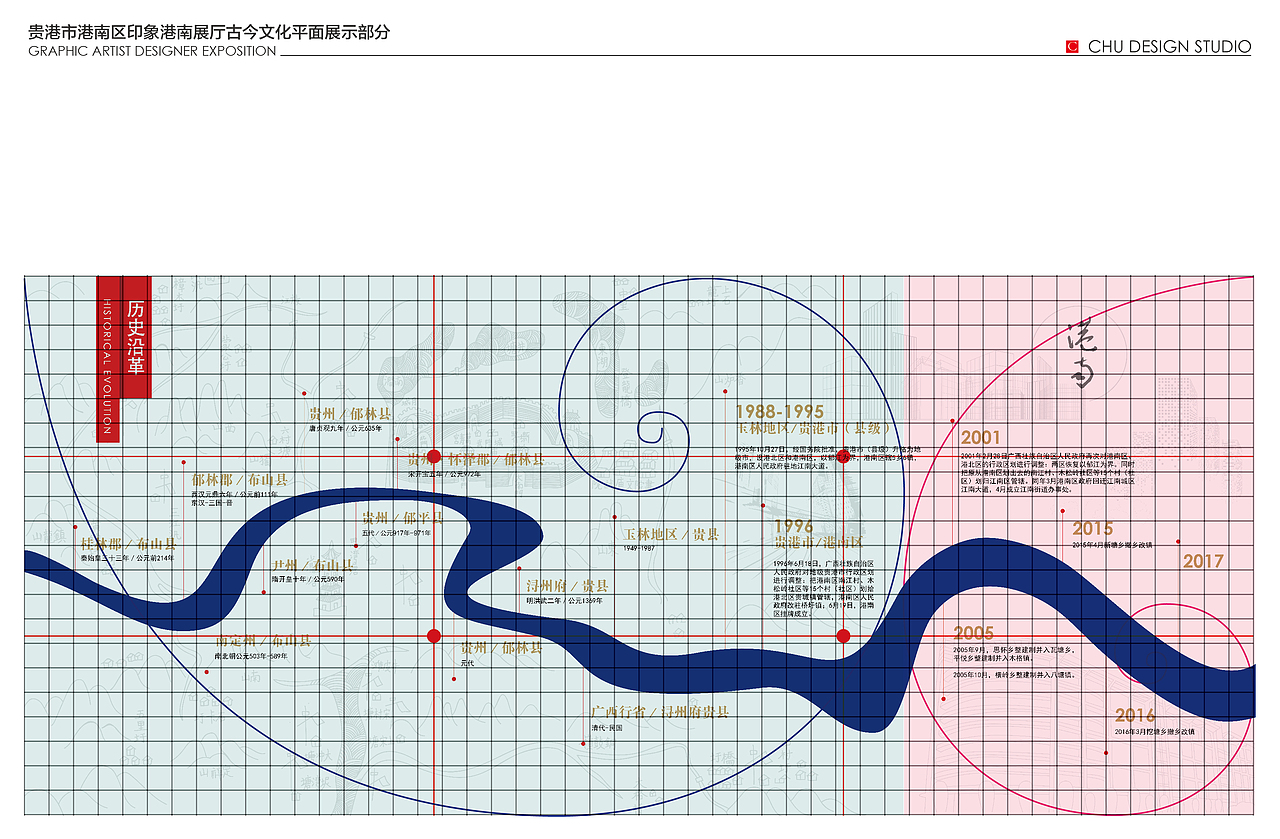This screenshot has width=1280, height=839.
Task: Click the 玉林地区／贵县 heading
Action: click(671, 535)
